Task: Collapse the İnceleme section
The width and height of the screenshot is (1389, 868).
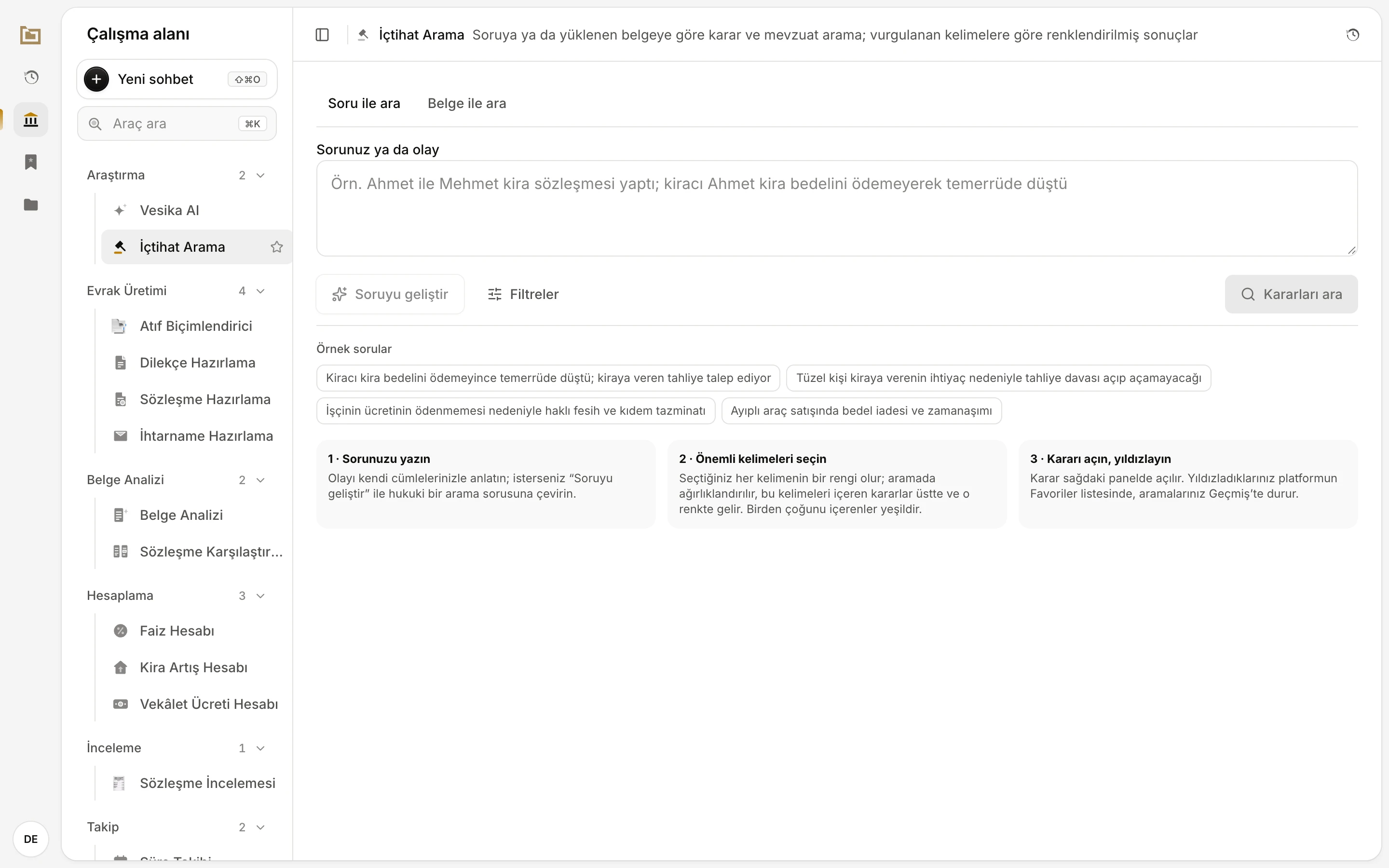Action: [x=260, y=748]
